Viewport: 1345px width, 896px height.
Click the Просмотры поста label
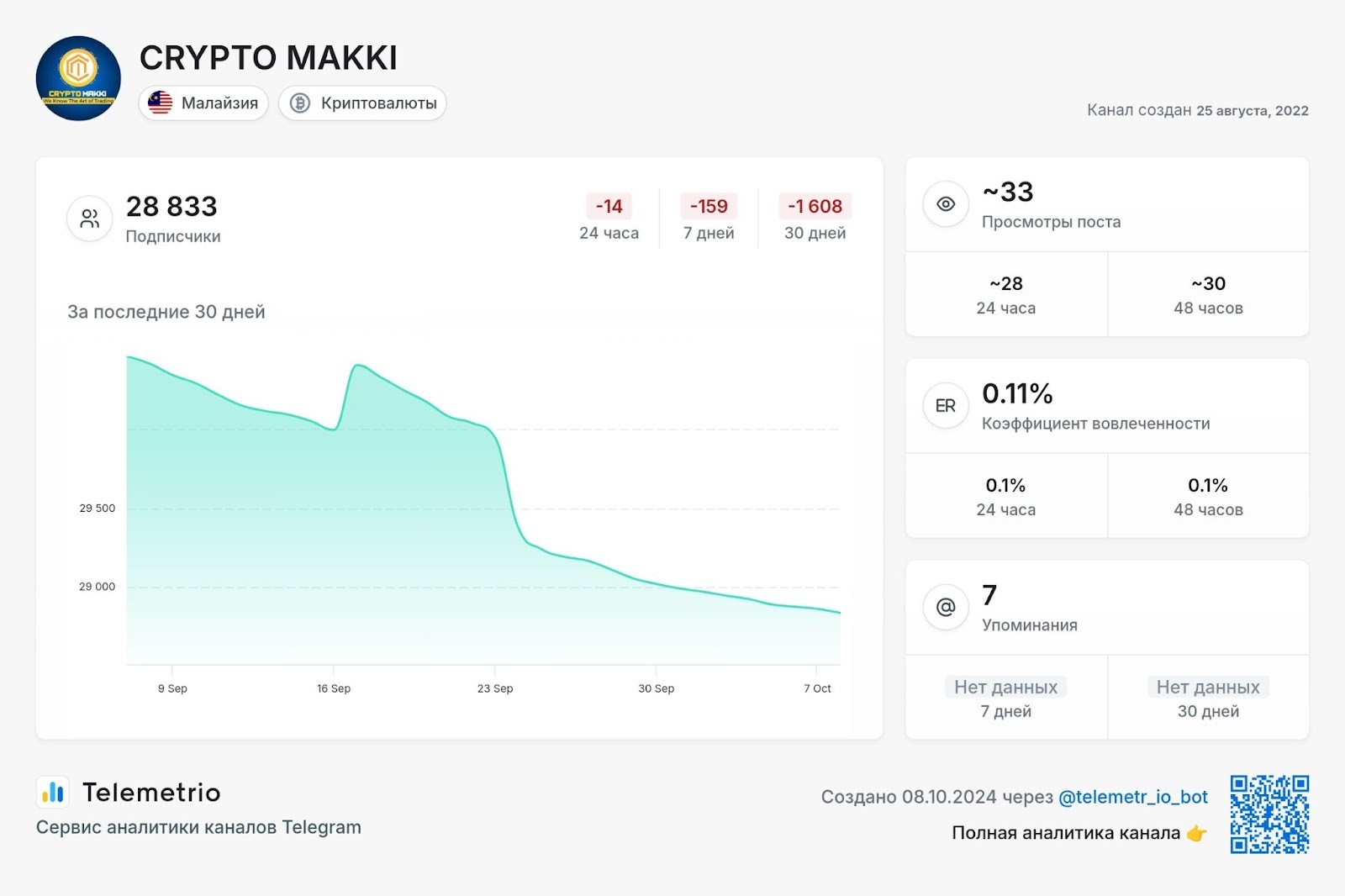click(x=1052, y=222)
